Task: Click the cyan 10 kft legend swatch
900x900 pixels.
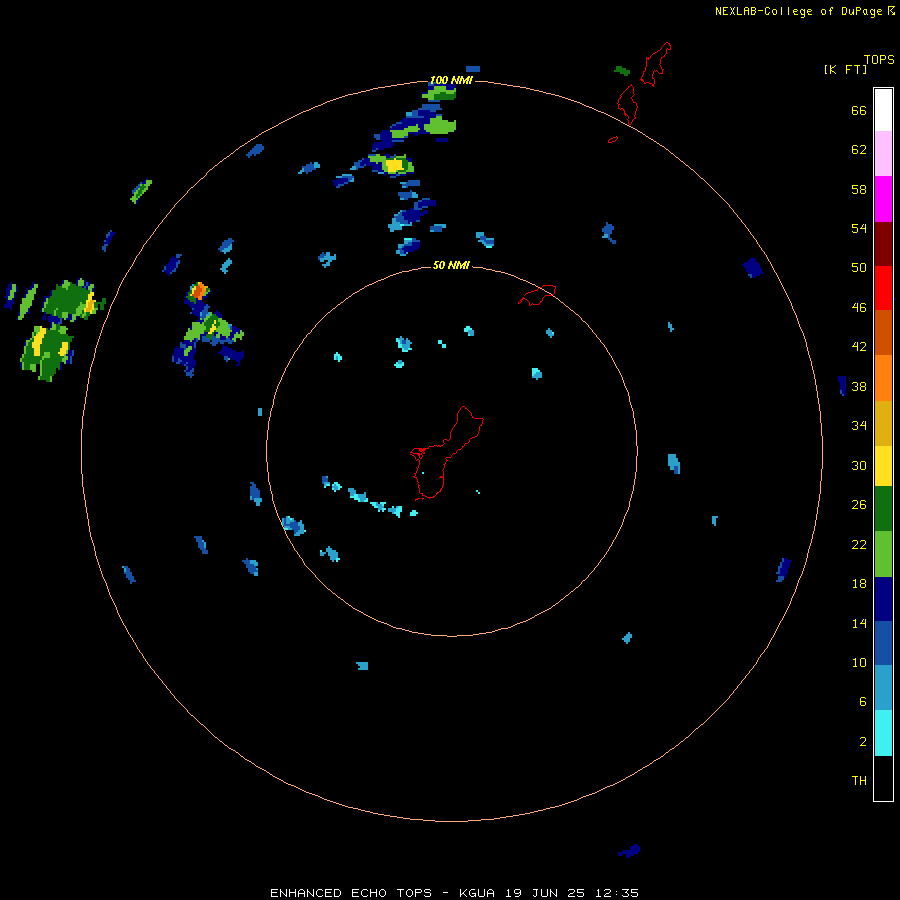Action: pyautogui.click(x=883, y=733)
